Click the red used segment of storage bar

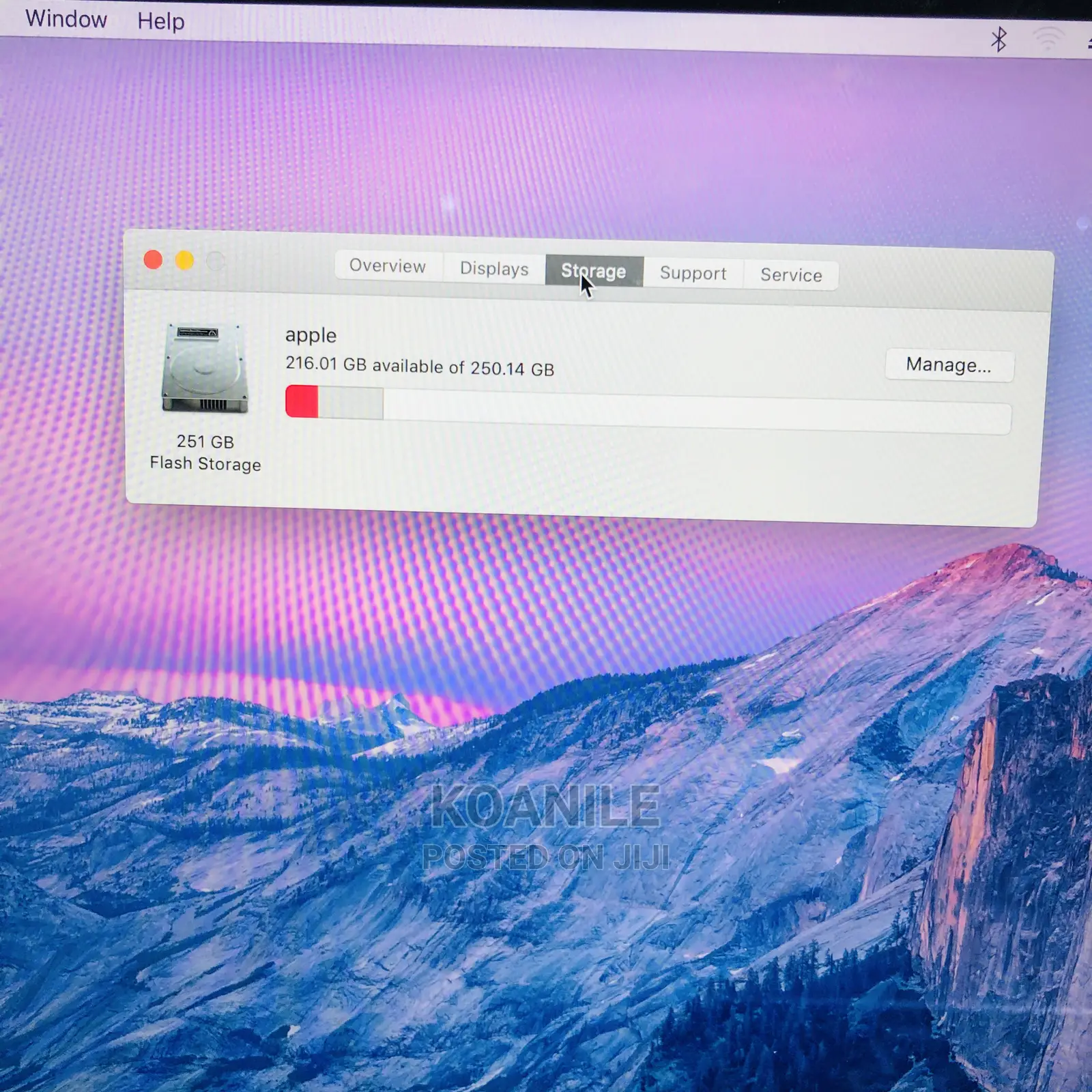pyautogui.click(x=302, y=401)
